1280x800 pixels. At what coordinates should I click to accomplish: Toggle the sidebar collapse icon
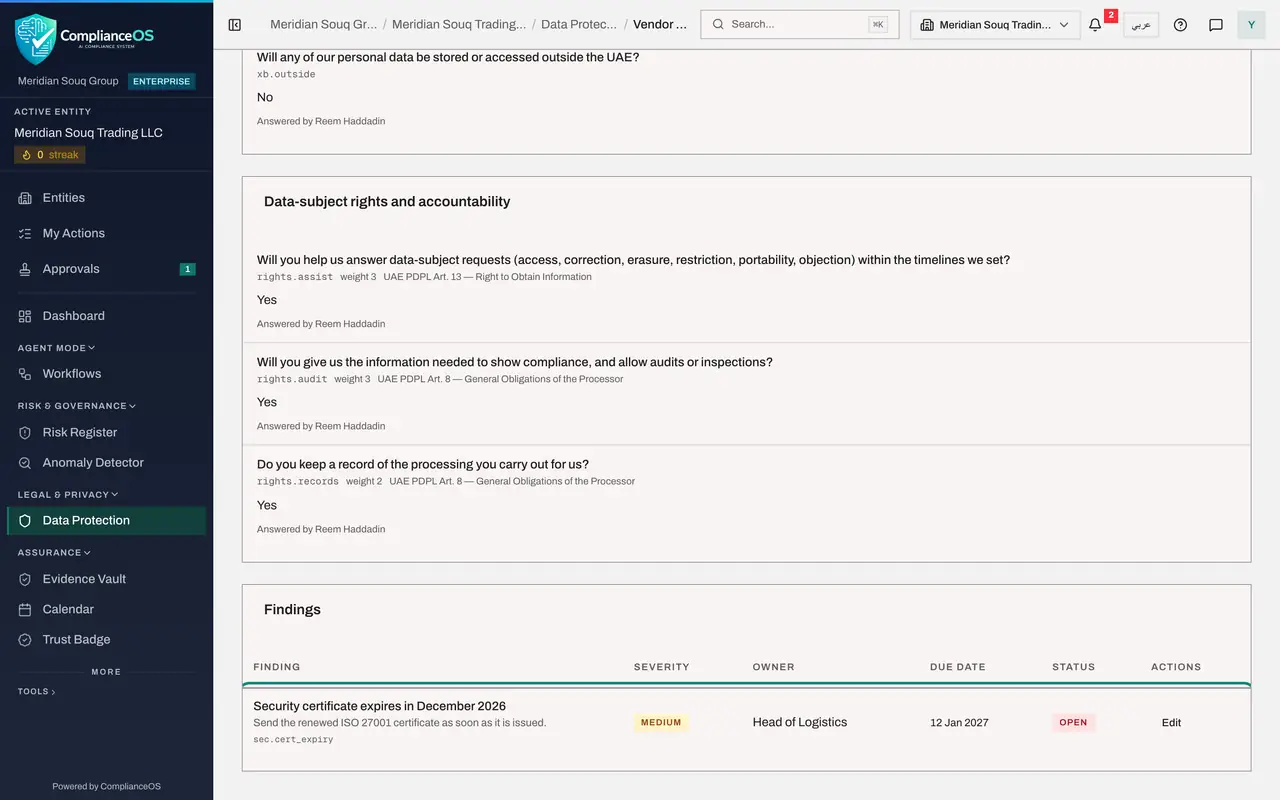point(235,25)
